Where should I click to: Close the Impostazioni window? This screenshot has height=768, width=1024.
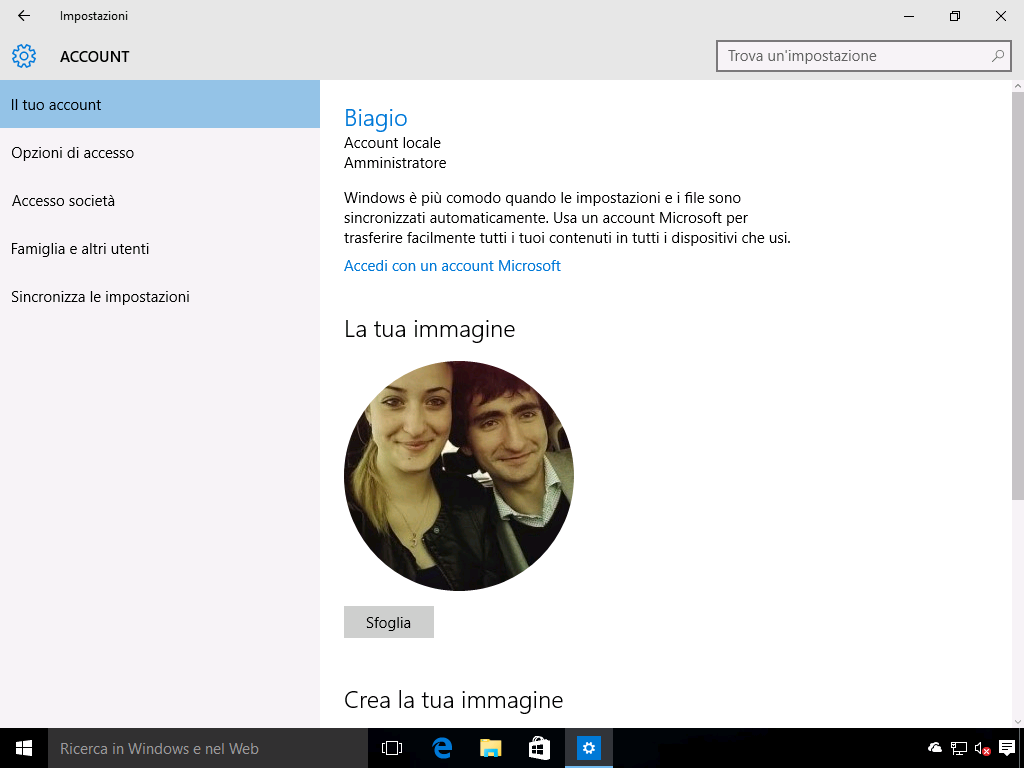(x=1000, y=16)
